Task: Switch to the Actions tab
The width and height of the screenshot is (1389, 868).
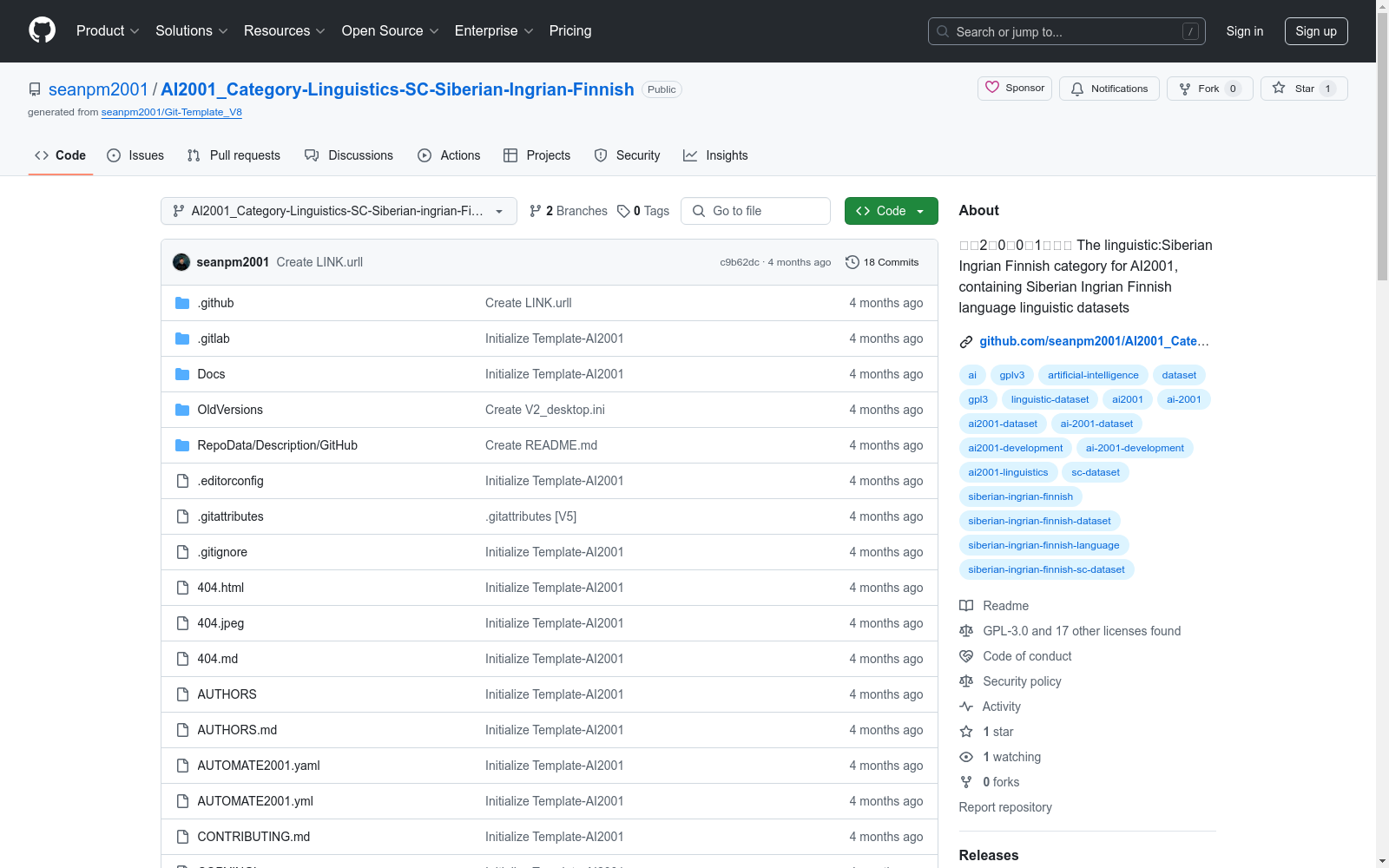Action: click(449, 155)
